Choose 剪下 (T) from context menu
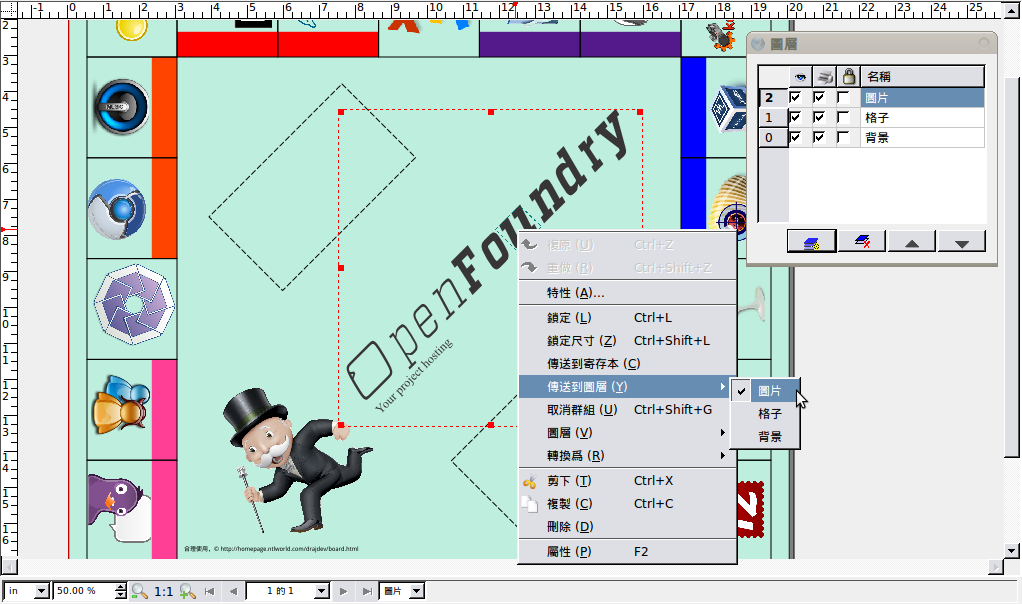The height and width of the screenshot is (604, 1022). (x=628, y=481)
